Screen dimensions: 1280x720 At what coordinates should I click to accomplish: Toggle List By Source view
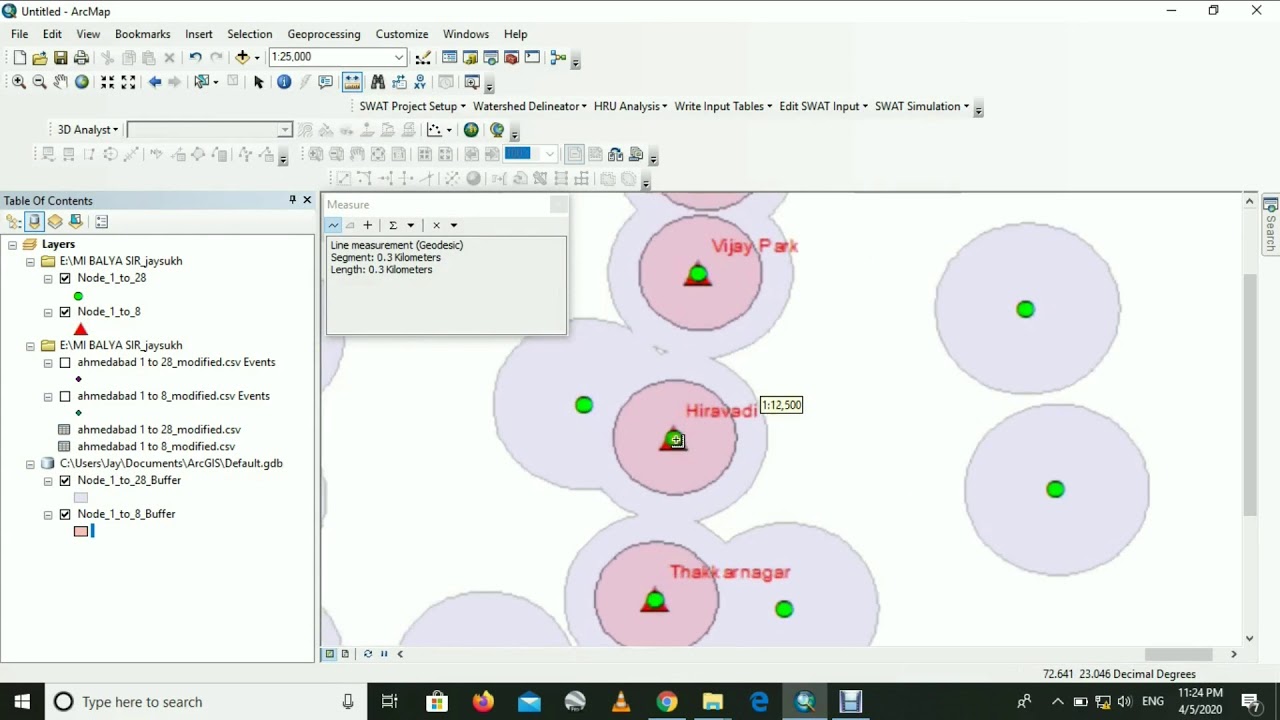pyautogui.click(x=35, y=222)
